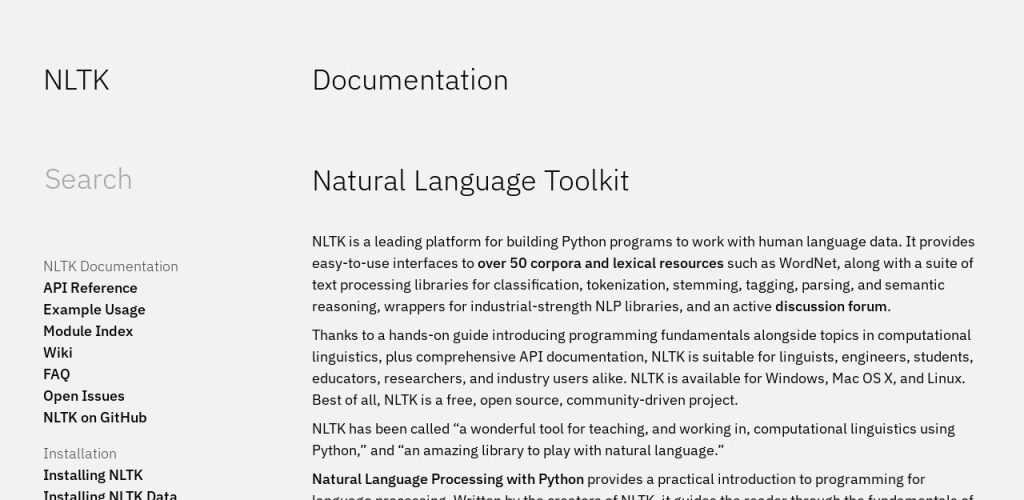Click 'over 50 corpora and lexical resources' link
The image size is (1024, 500).
point(600,264)
